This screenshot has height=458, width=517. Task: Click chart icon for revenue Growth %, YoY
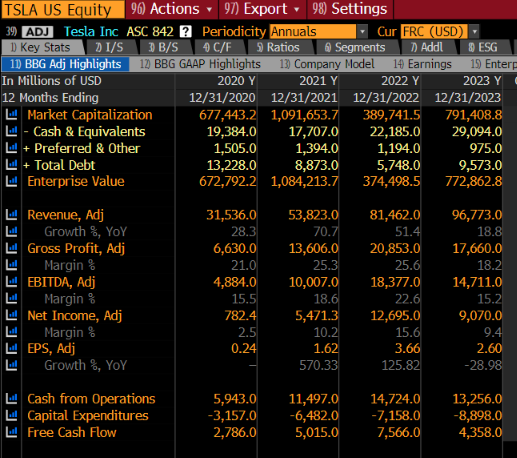point(11,231)
